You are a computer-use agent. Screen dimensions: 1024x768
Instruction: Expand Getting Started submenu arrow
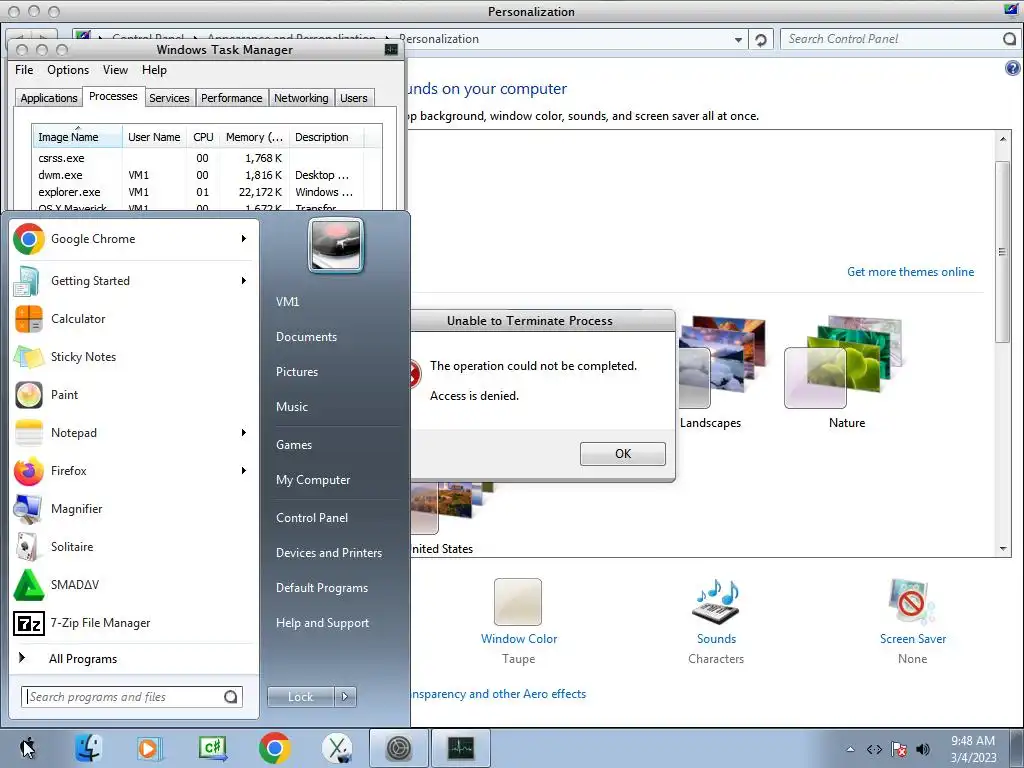coord(244,281)
